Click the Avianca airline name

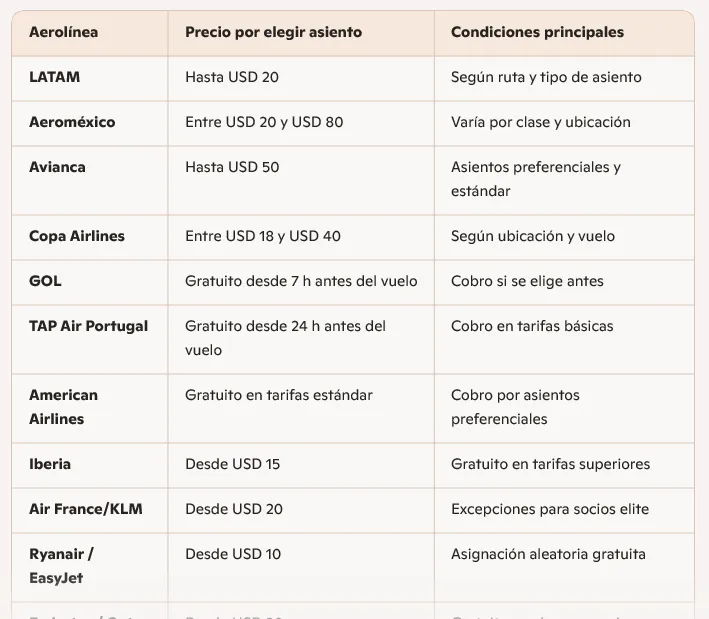point(57,167)
